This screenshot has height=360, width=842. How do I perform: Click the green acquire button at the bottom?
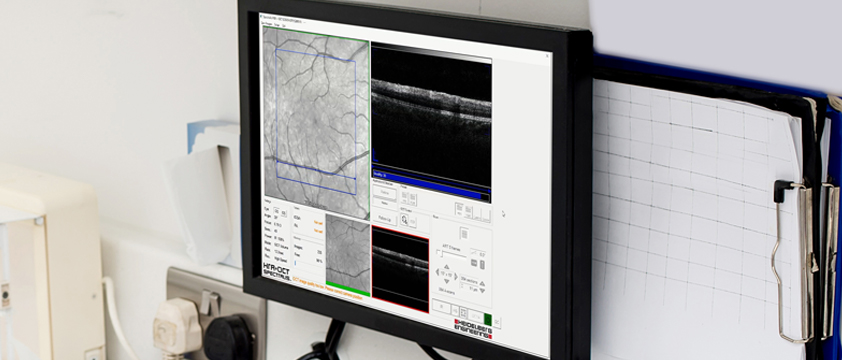(x=488, y=319)
